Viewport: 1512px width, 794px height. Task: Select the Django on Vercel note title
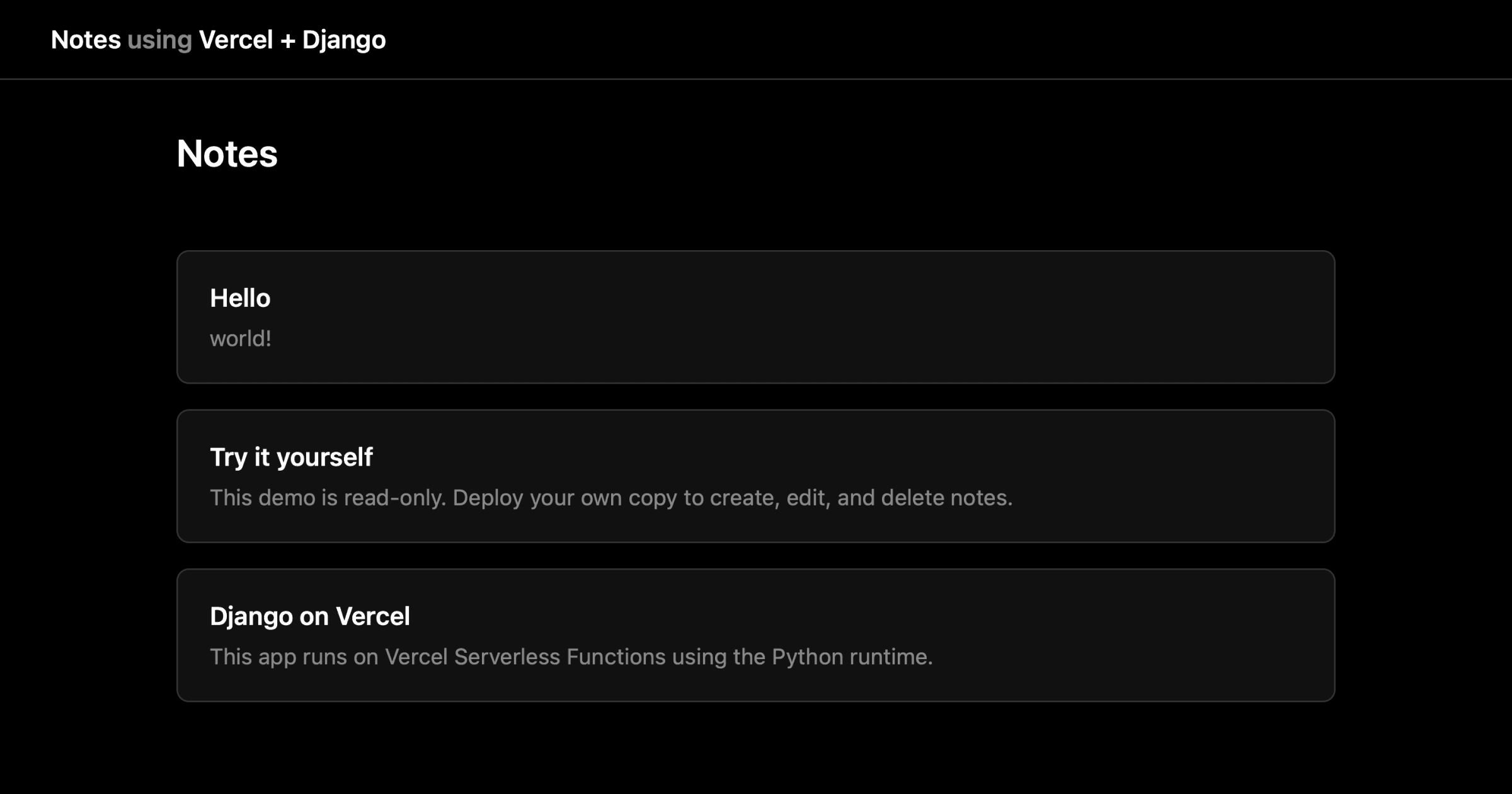[x=310, y=616]
